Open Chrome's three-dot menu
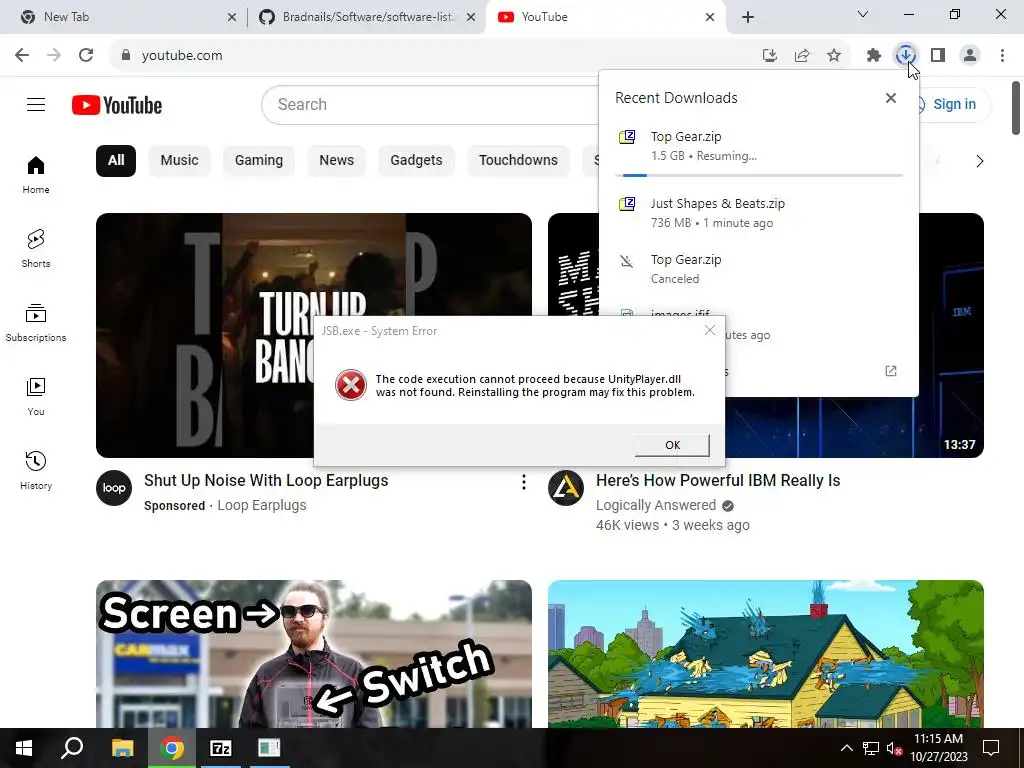Screen dimensions: 1024x768 (1002, 56)
